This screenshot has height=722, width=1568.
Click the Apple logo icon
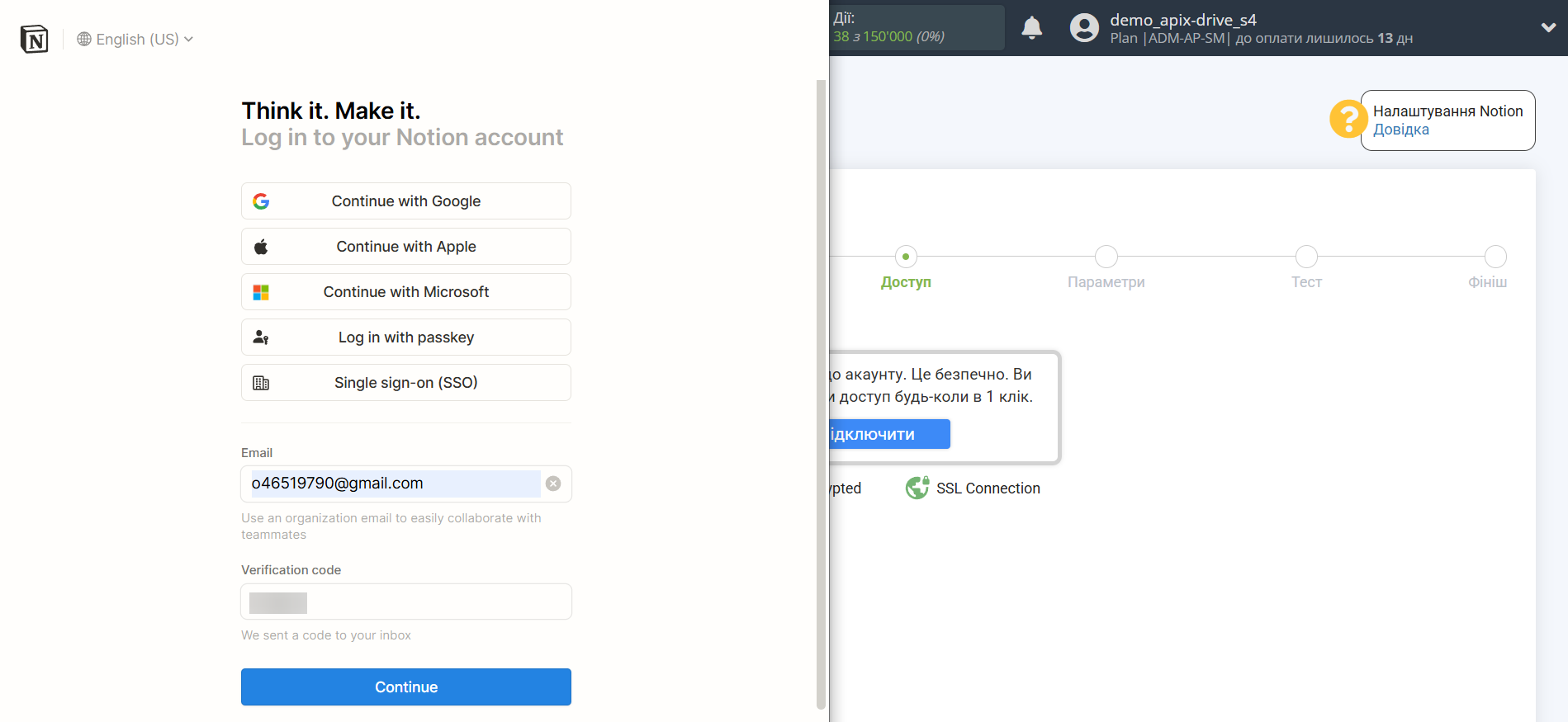coord(261,246)
